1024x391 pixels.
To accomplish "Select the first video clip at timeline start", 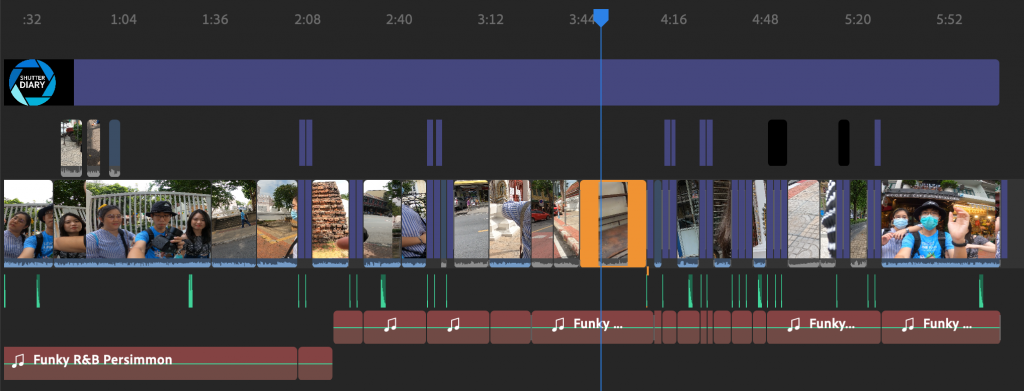I will pyautogui.click(x=28, y=223).
